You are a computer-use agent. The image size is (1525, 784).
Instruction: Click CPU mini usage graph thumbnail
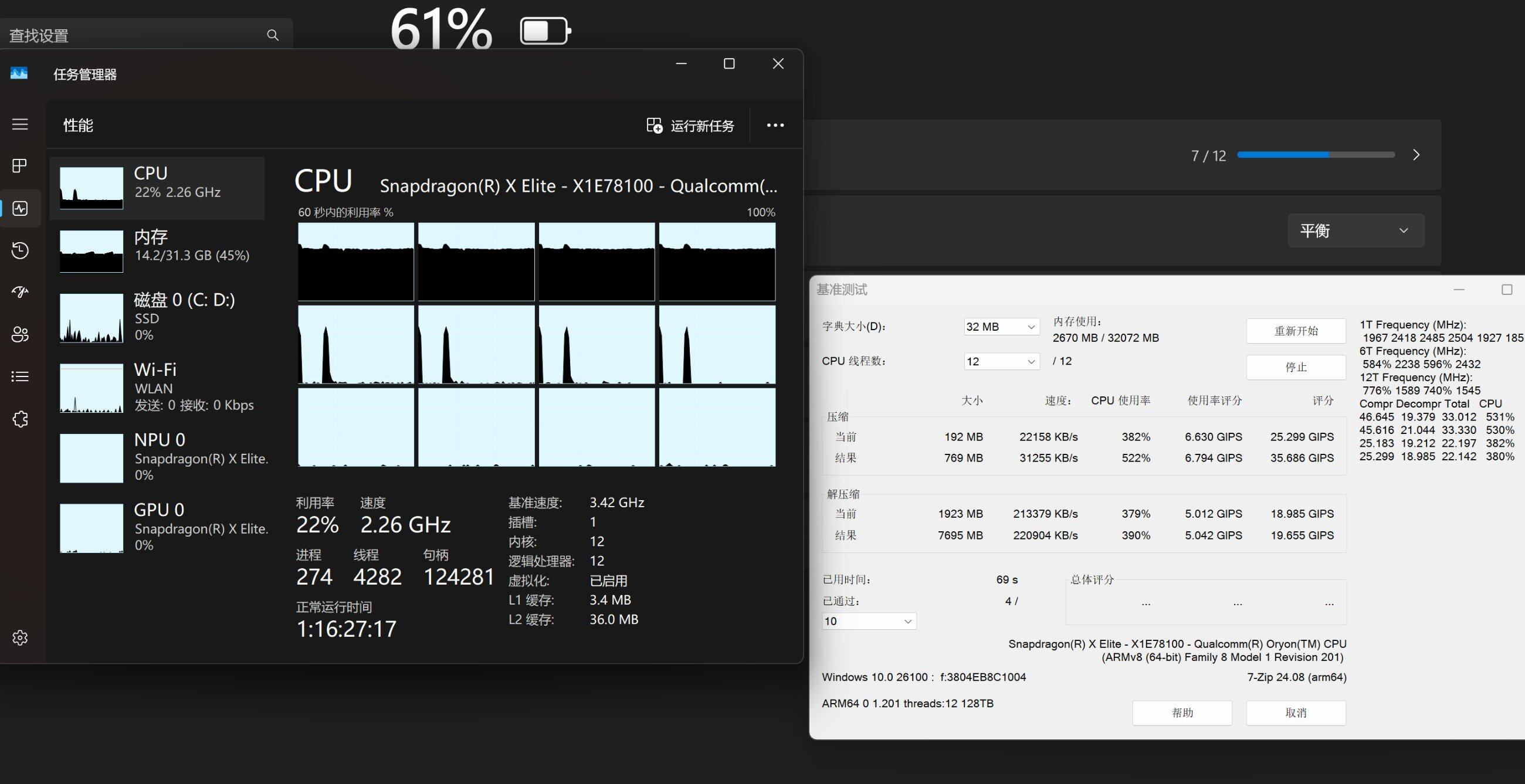tap(91, 188)
